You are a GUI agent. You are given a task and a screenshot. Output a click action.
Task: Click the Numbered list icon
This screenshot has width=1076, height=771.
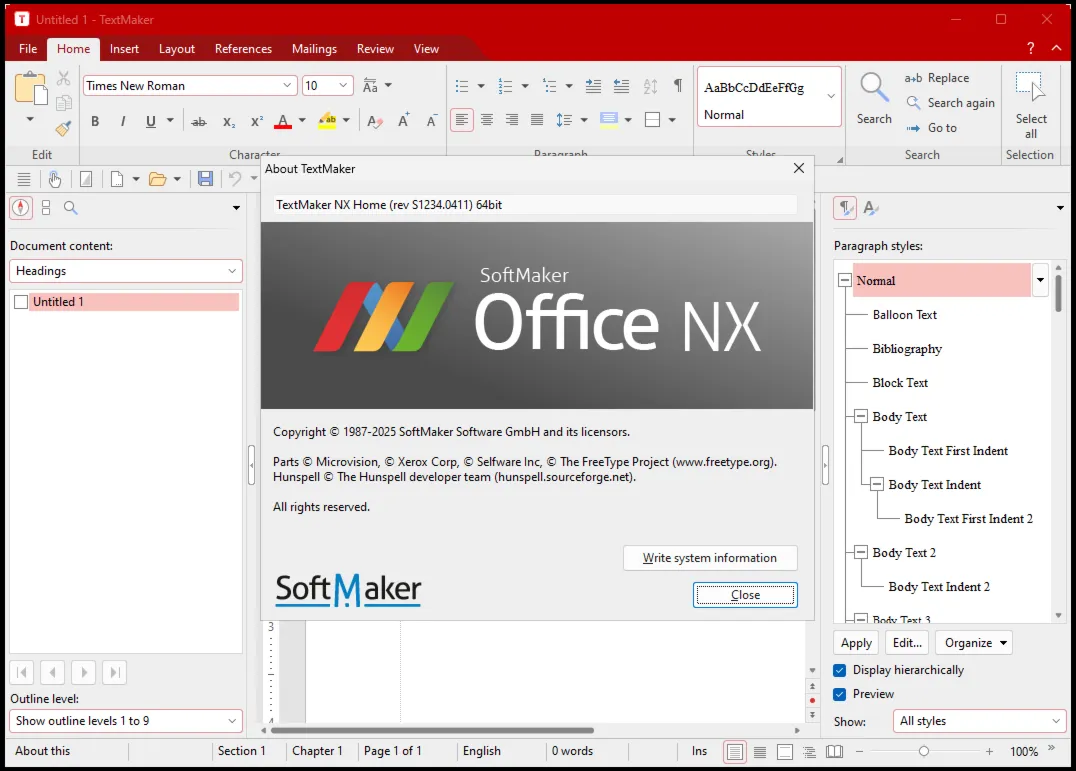506,86
